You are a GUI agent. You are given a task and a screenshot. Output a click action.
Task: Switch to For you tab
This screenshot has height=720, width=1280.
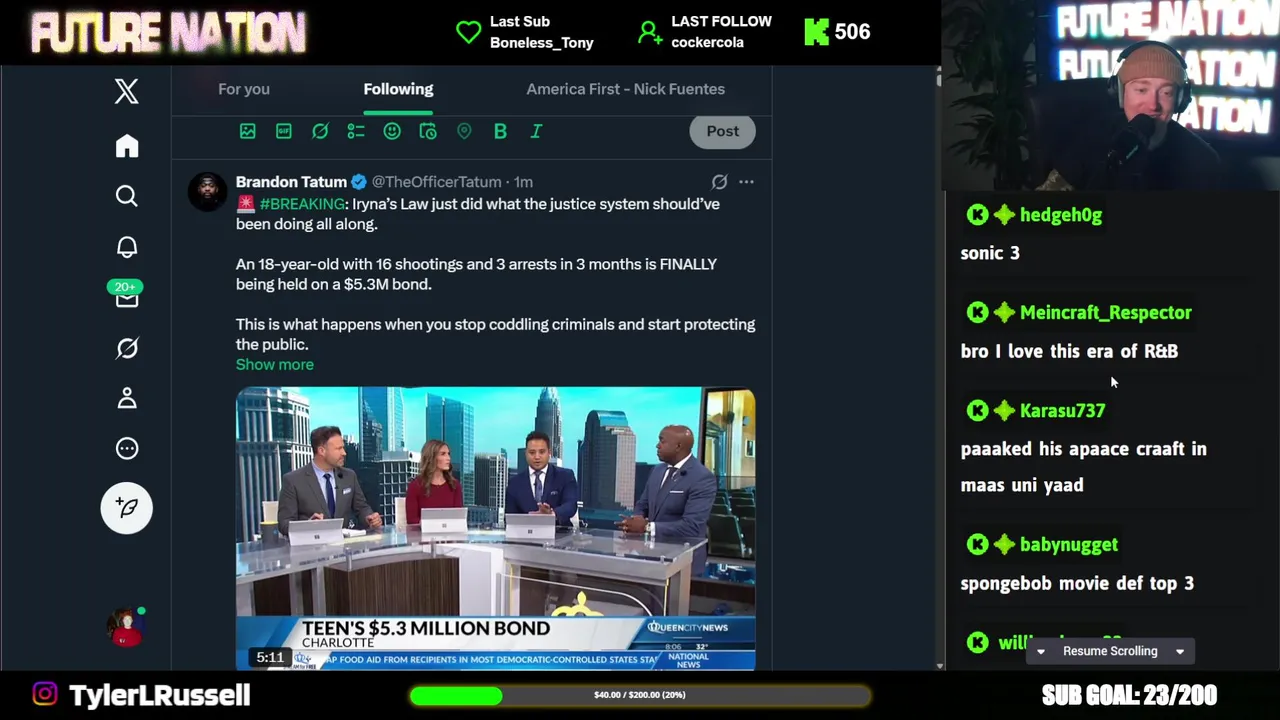point(244,89)
